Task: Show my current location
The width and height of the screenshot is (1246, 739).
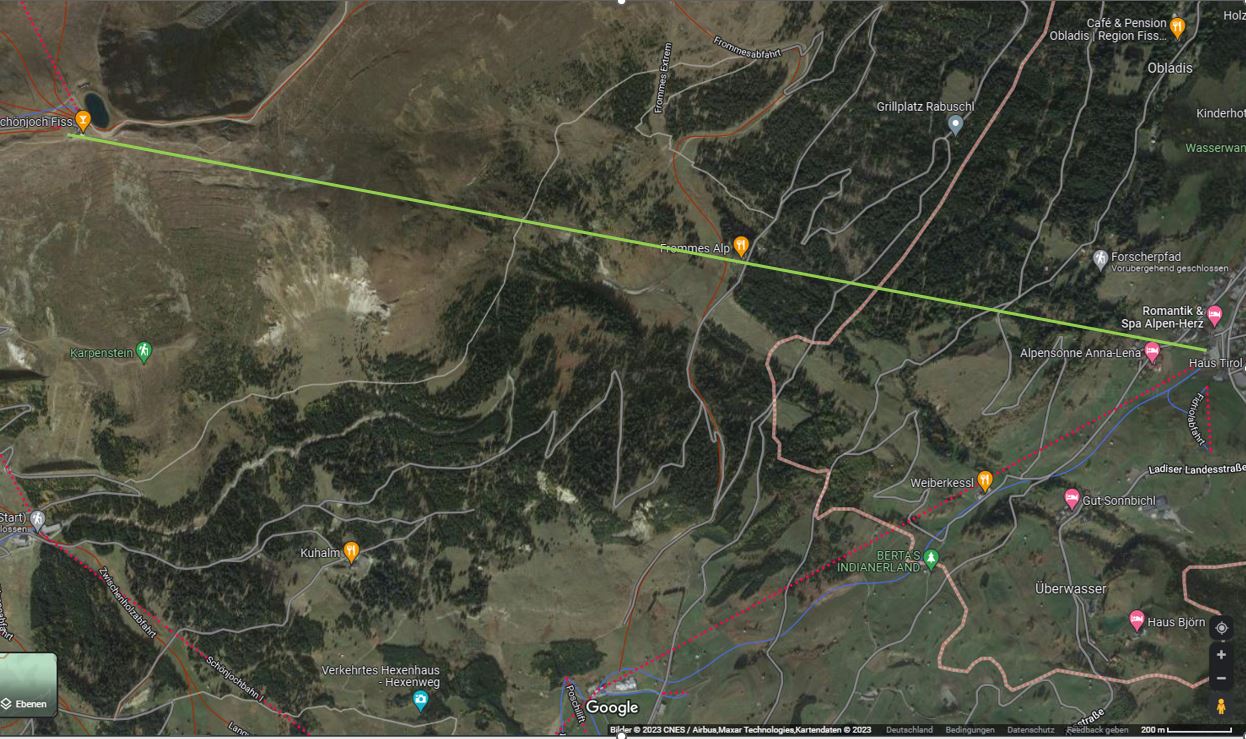Action: (x=1221, y=628)
